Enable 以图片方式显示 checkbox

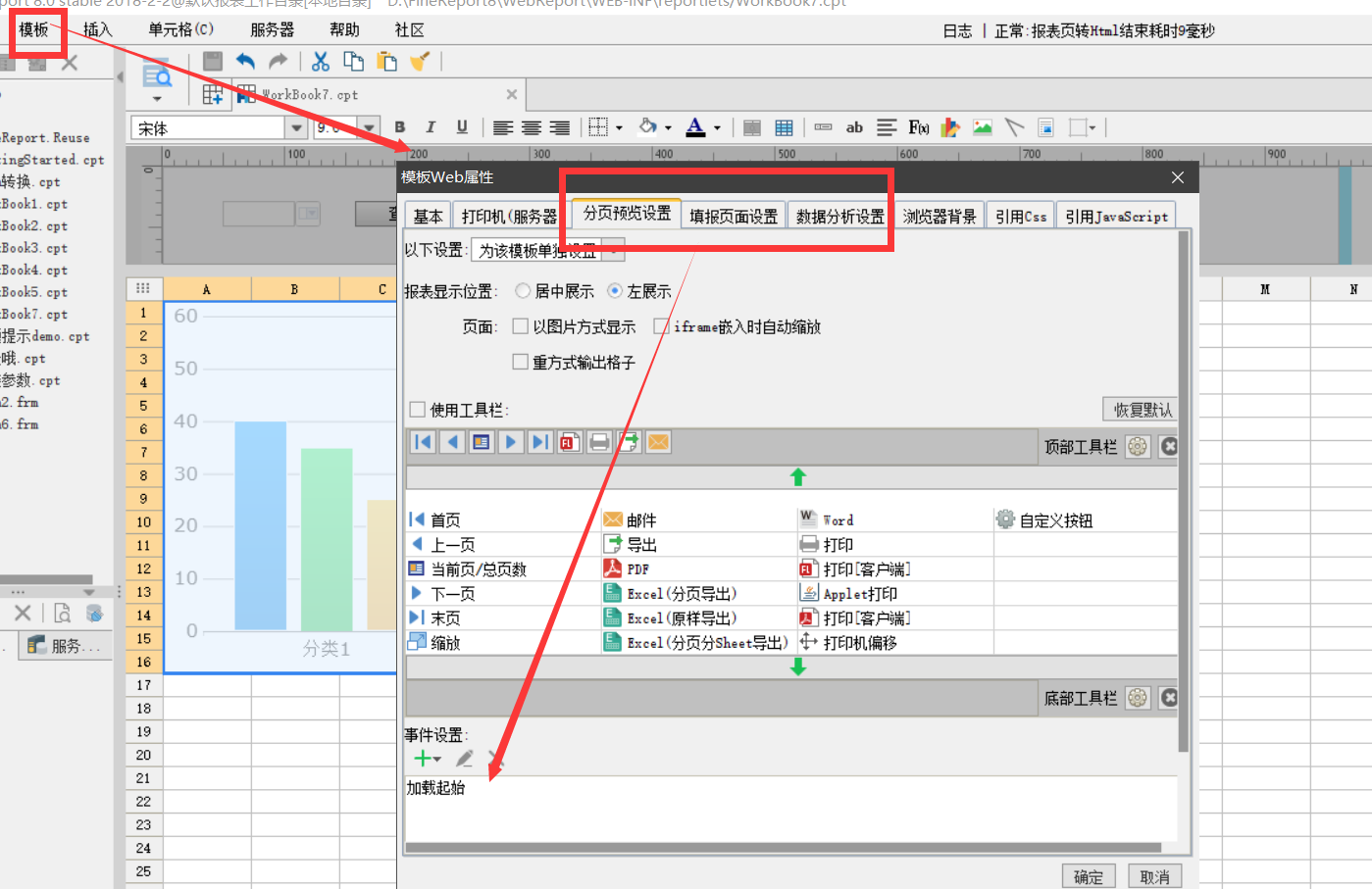point(521,326)
